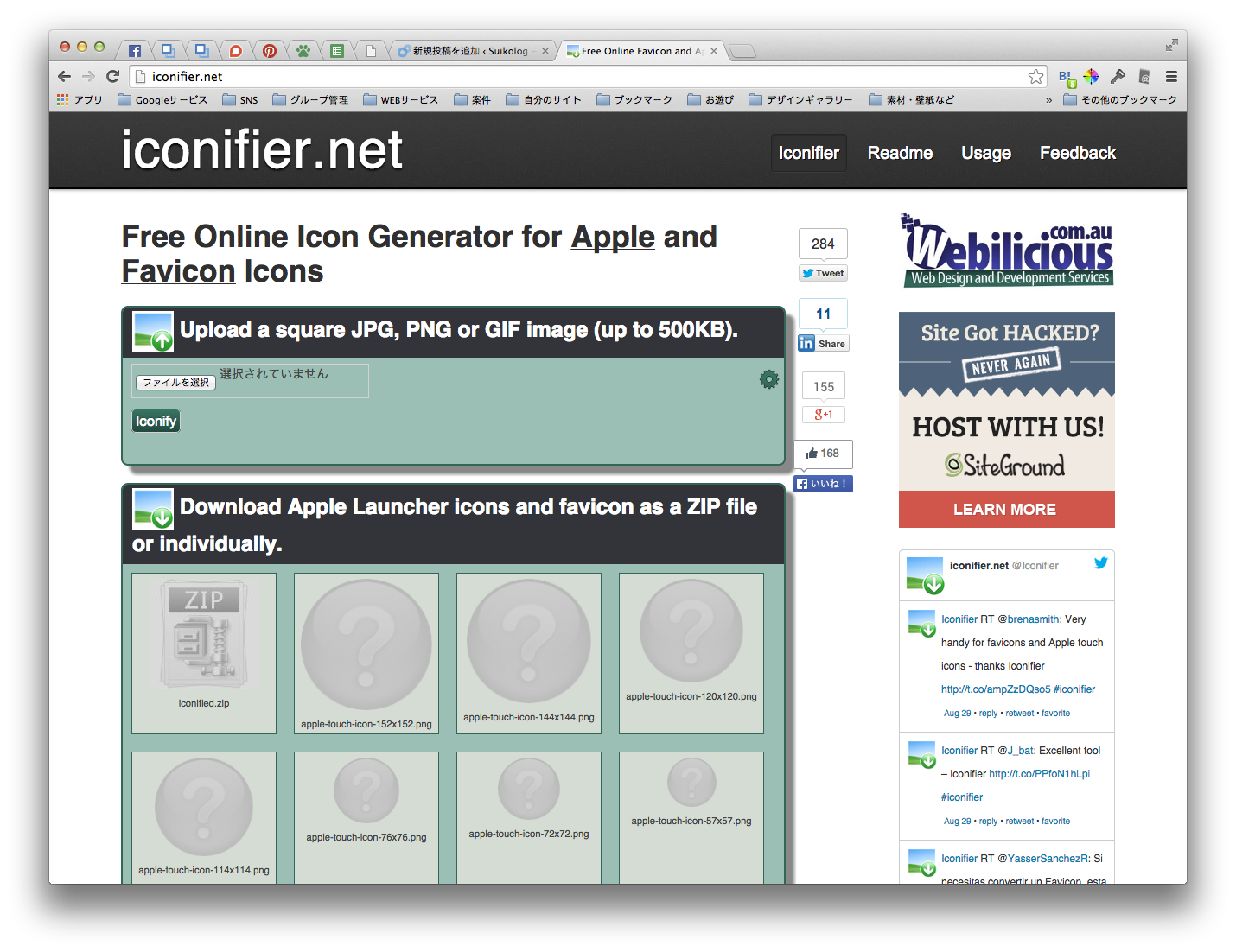The image size is (1236, 952).
Task: Open the Readme navigation item
Action: (900, 153)
